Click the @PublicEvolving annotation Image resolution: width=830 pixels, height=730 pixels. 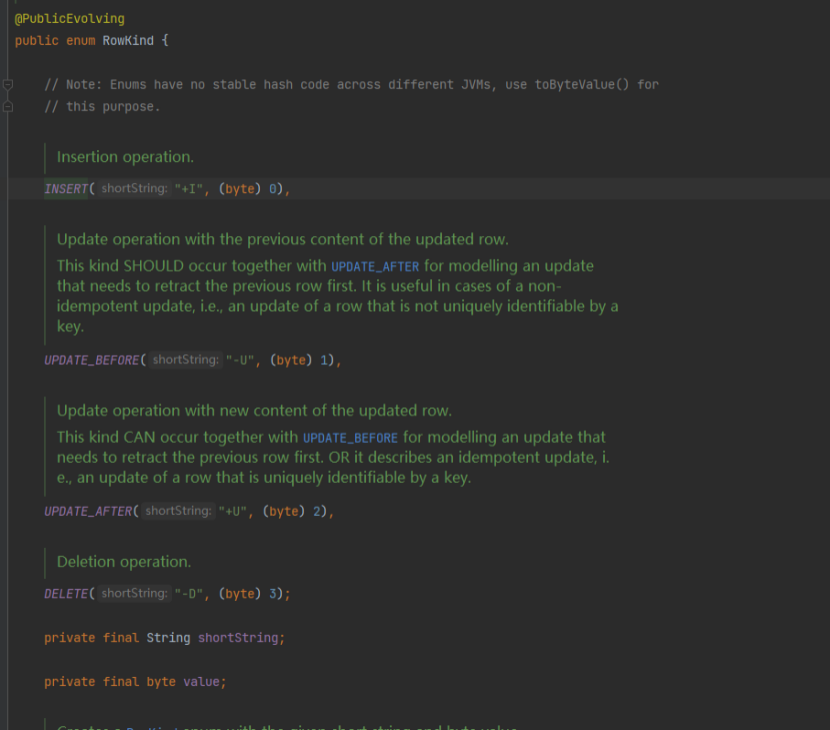[69, 19]
